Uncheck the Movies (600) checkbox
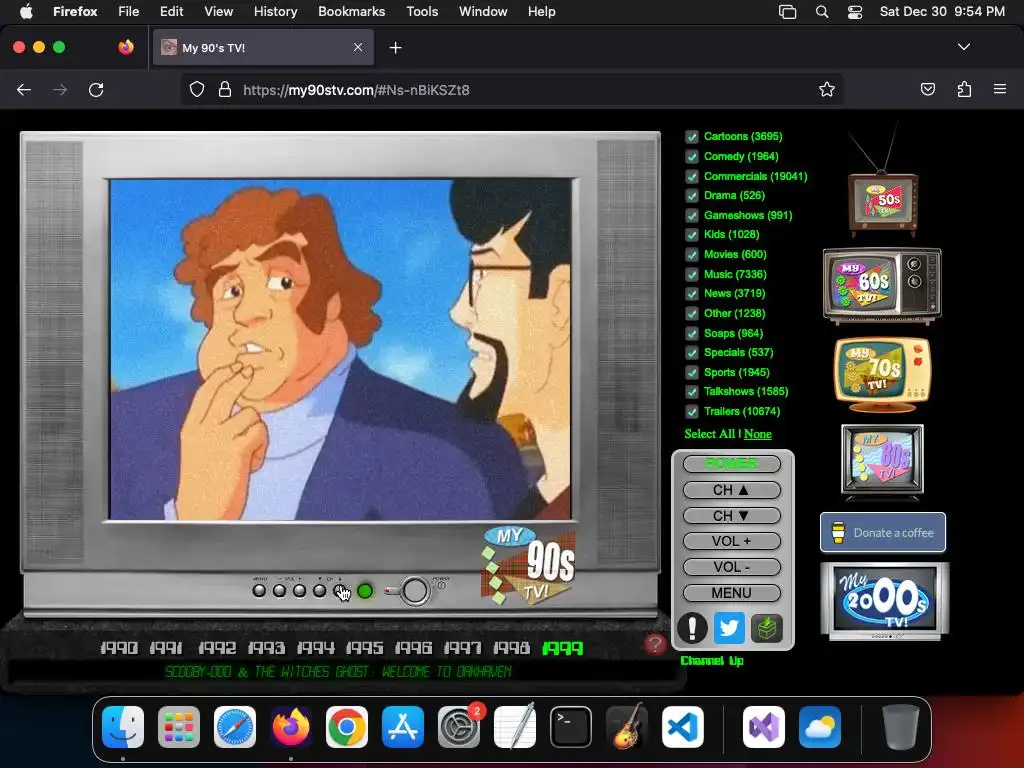The width and height of the screenshot is (1024, 768). click(692, 255)
